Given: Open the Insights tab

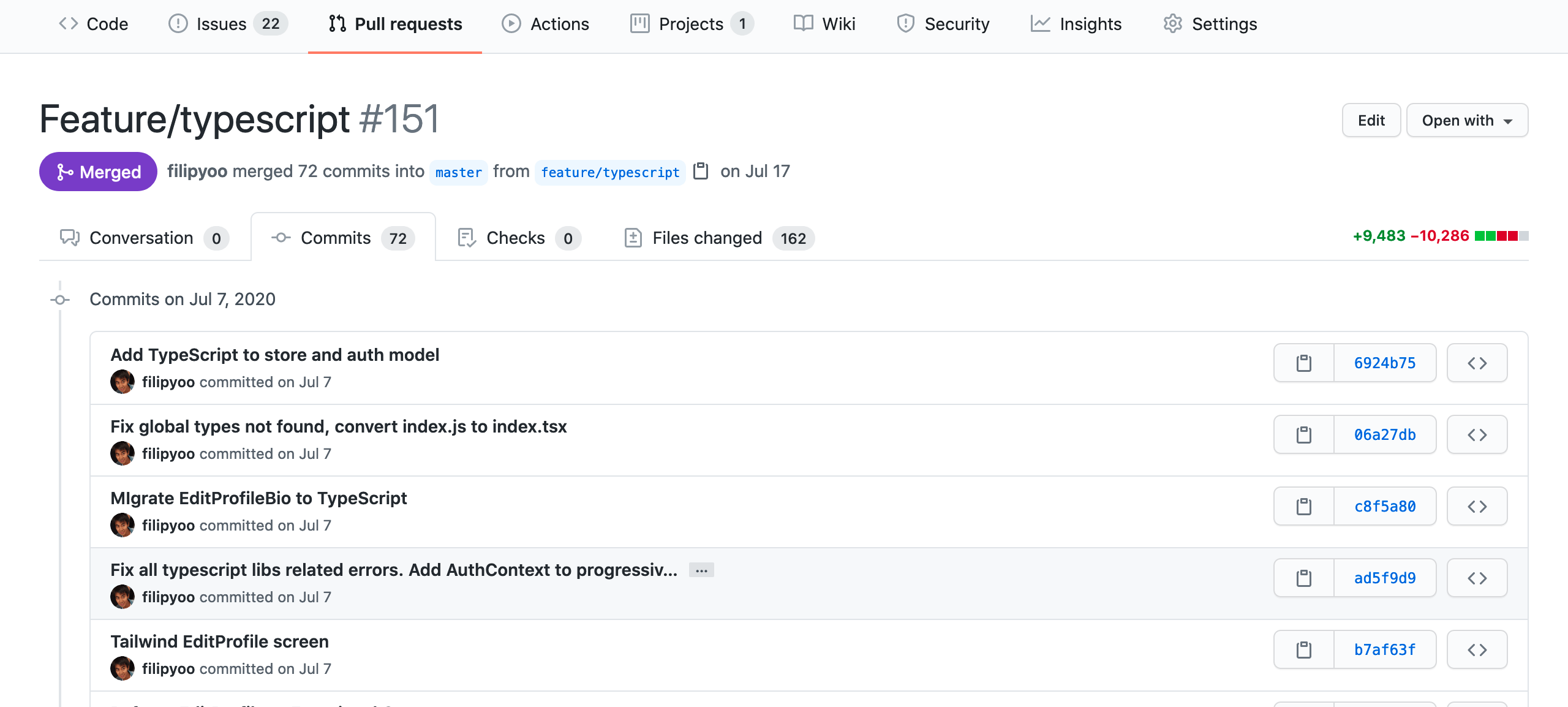Looking at the screenshot, I should pyautogui.click(x=1076, y=24).
